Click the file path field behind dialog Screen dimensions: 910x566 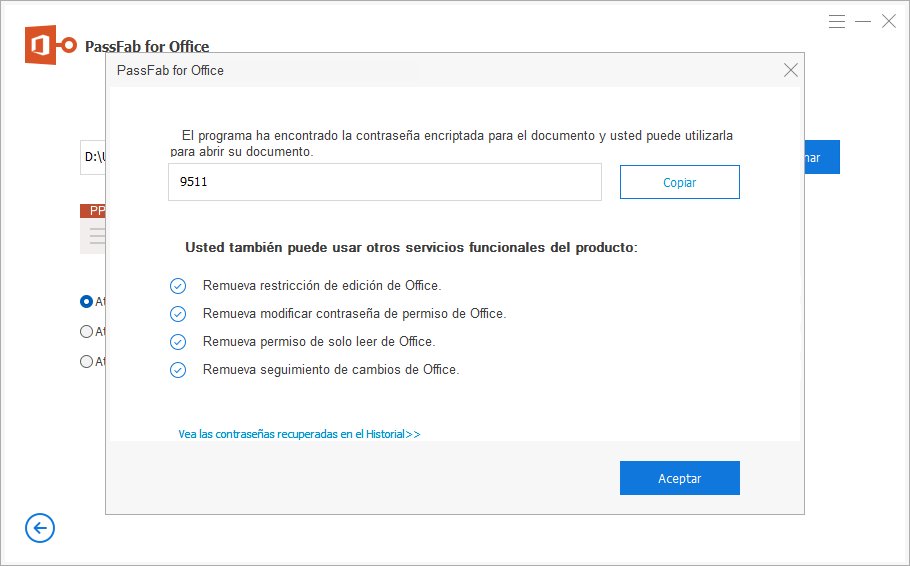(93, 157)
